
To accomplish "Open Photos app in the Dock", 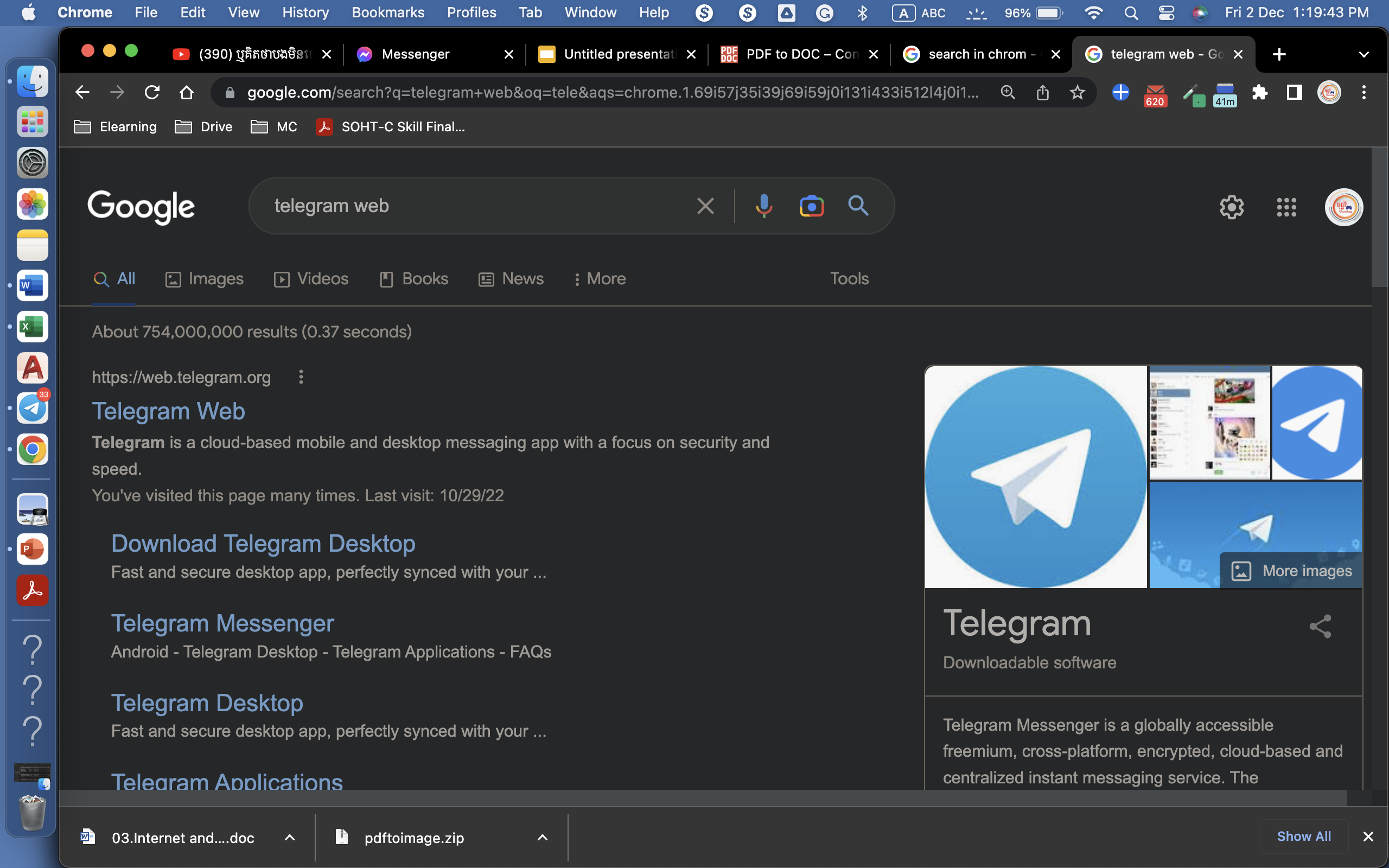I will 32,204.
